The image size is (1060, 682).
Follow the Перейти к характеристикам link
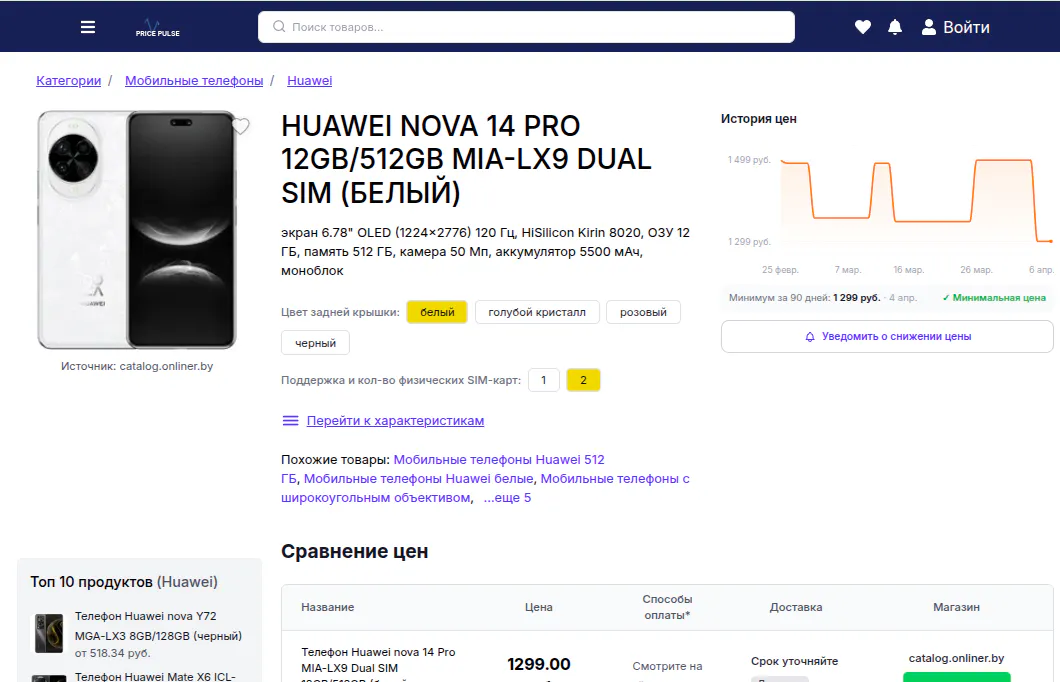[395, 420]
